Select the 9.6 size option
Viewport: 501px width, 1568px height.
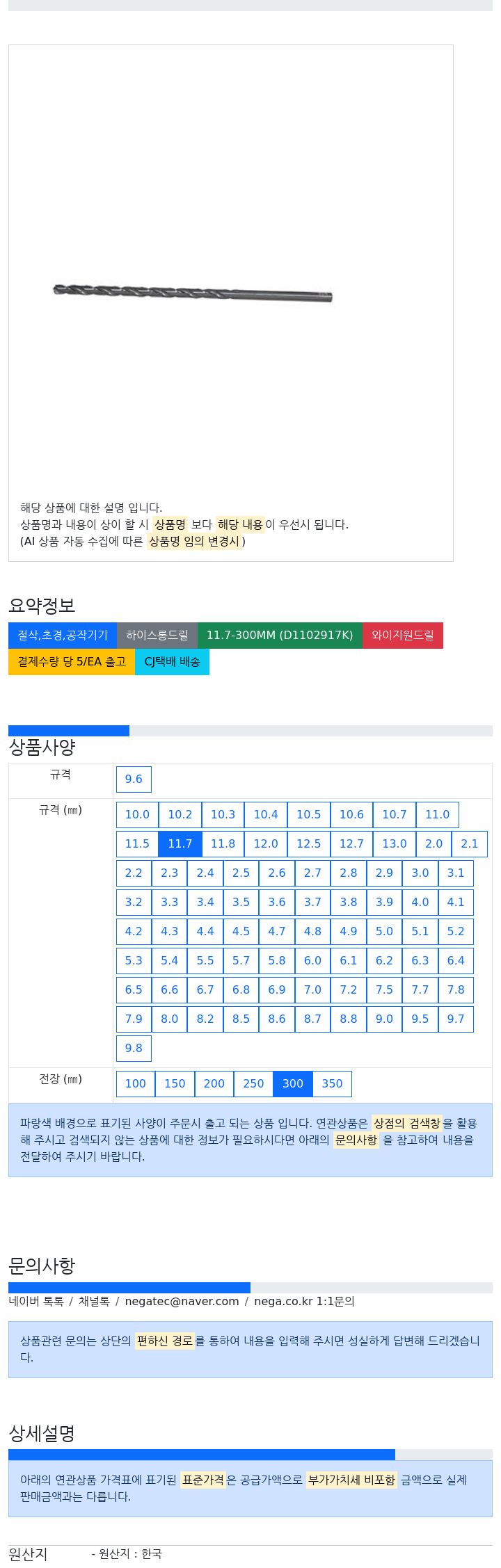(x=134, y=779)
